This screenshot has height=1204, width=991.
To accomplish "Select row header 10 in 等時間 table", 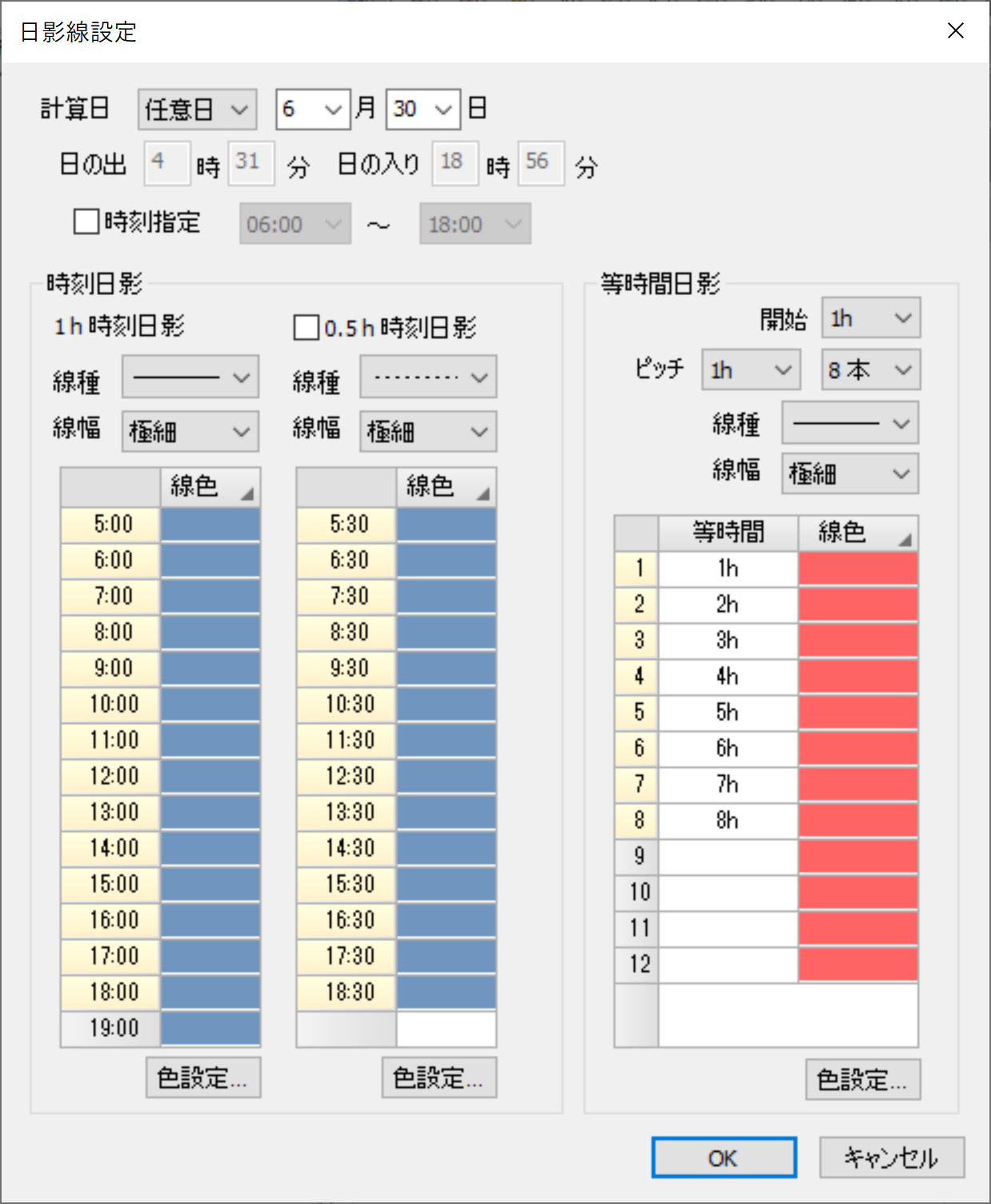I will tap(637, 892).
